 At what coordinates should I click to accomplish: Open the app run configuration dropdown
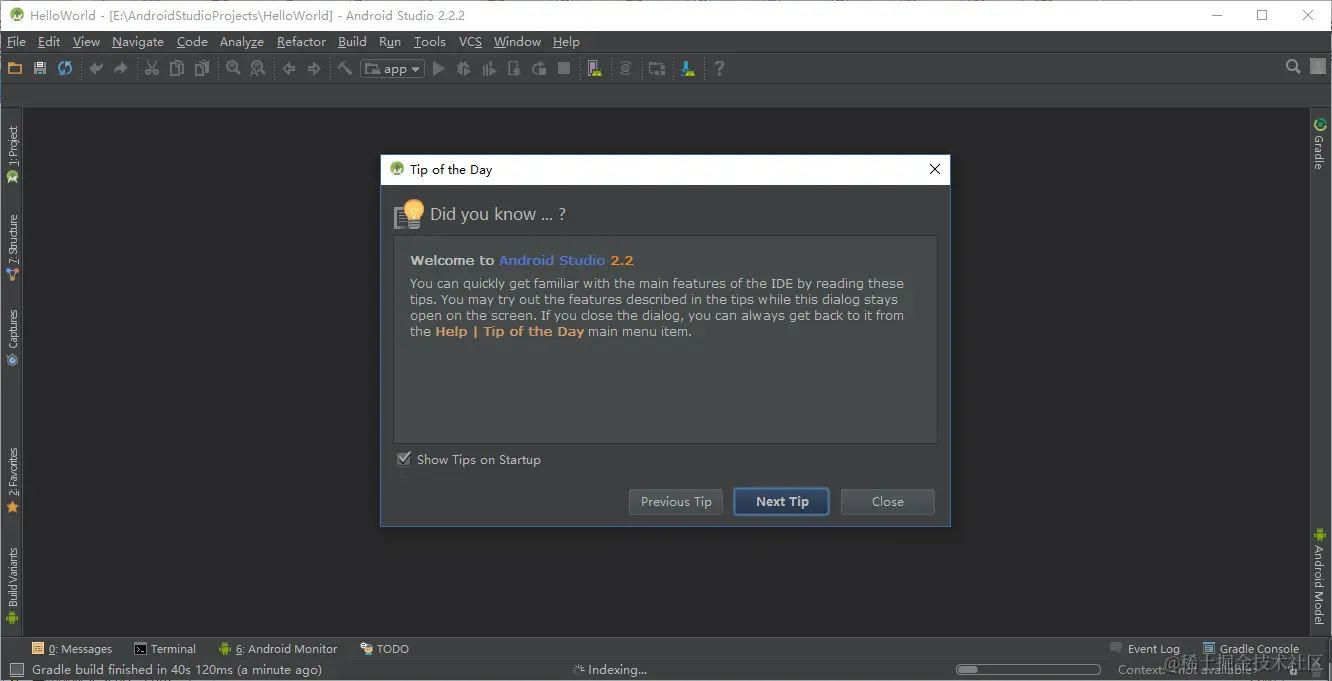(393, 69)
